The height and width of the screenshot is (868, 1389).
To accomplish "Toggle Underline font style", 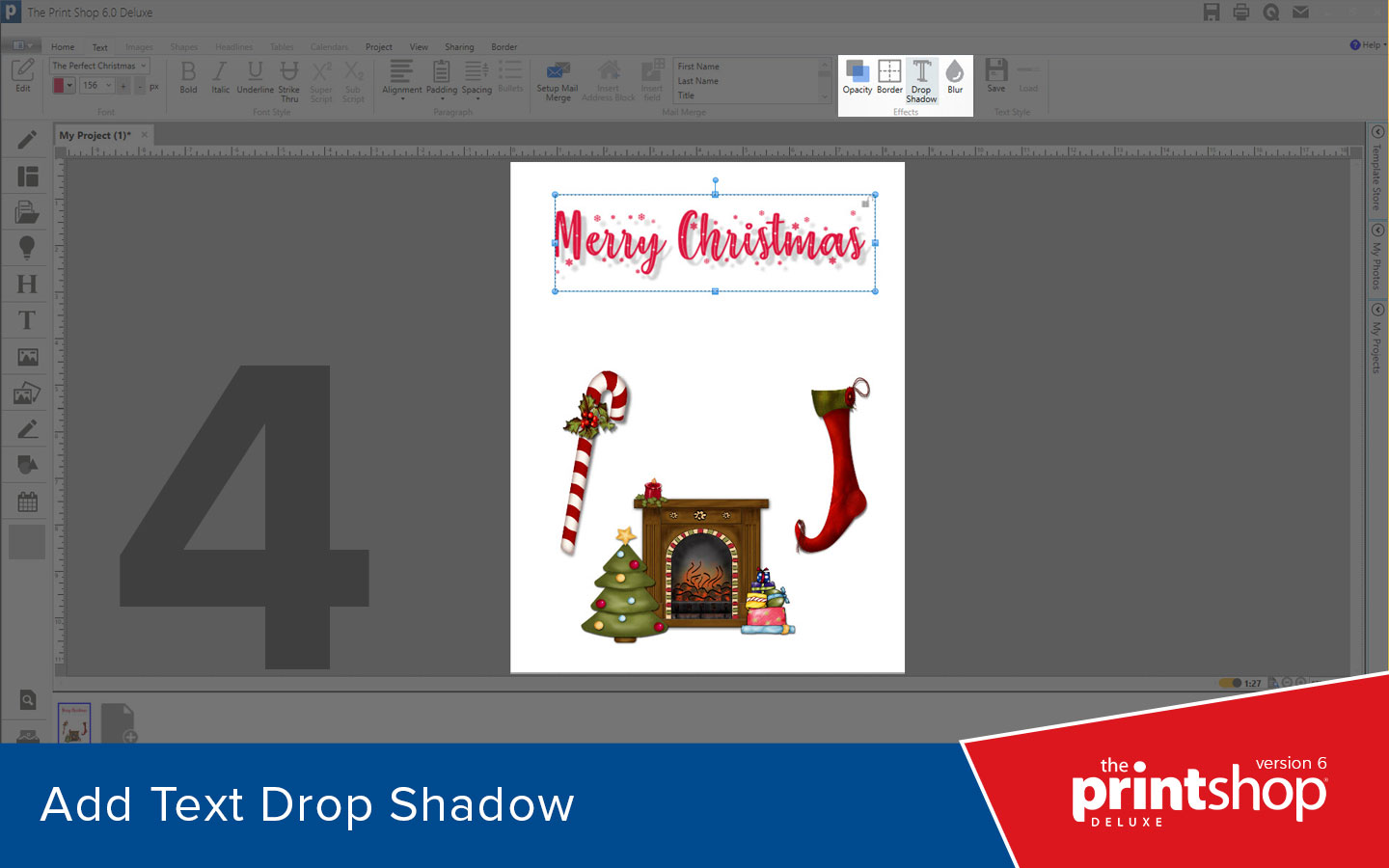I will (256, 77).
